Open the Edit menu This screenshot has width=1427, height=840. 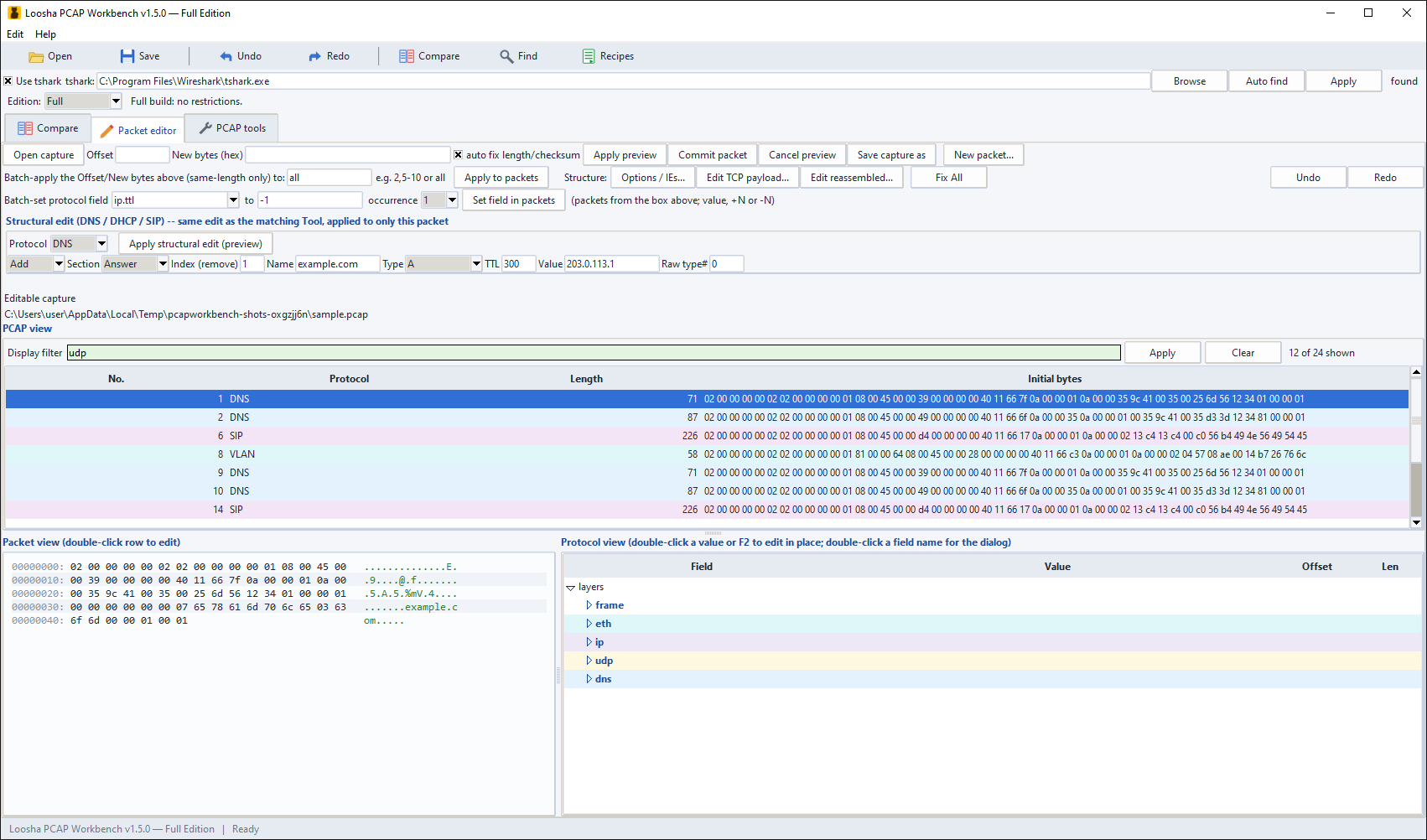(x=15, y=34)
